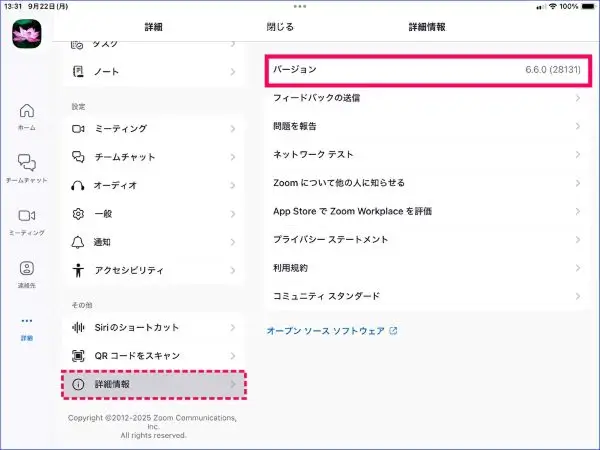Open チームチャット settings row
The height and width of the screenshot is (450, 600).
coord(153,157)
